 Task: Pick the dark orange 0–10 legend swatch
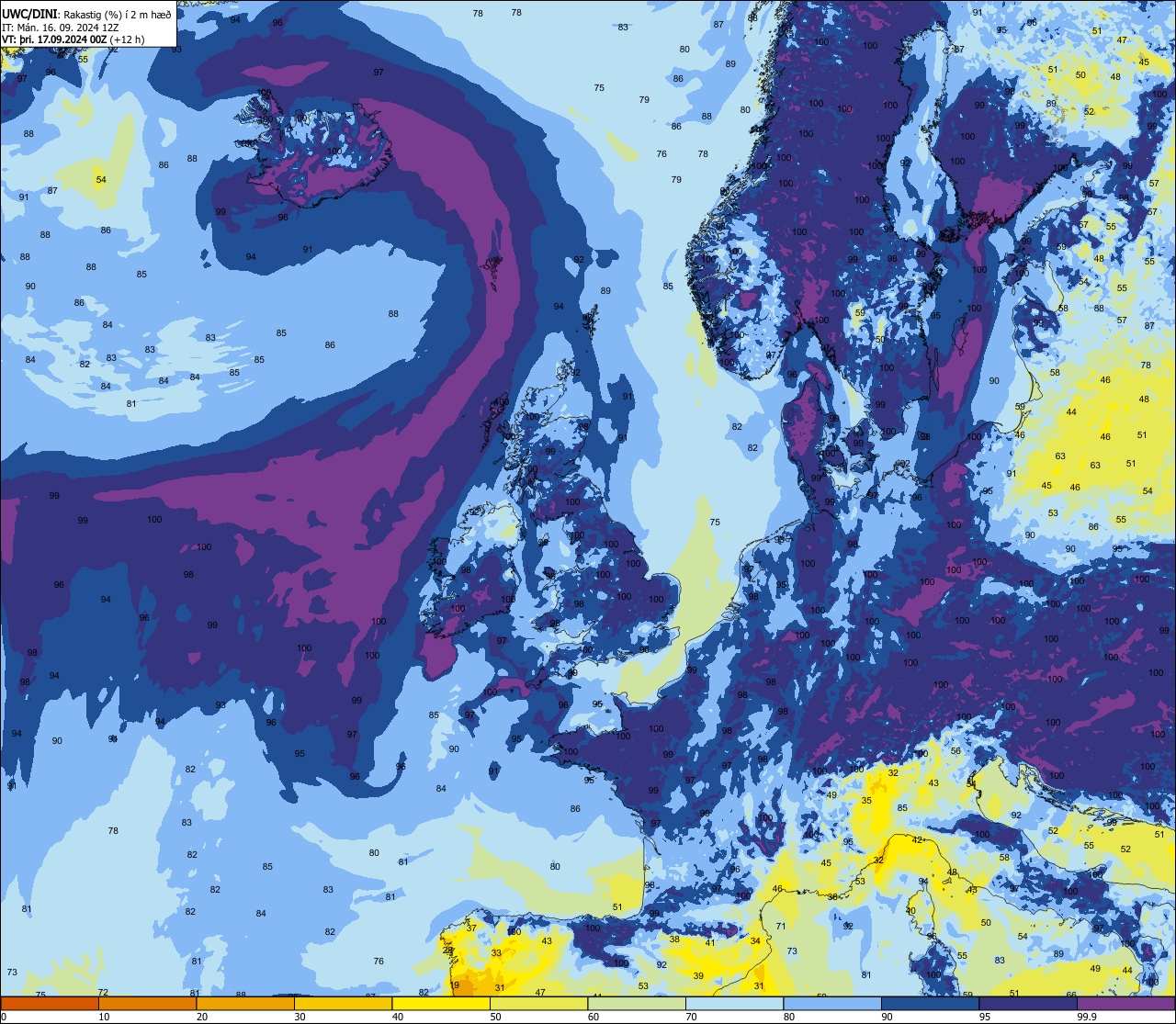pyautogui.click(x=50, y=1004)
